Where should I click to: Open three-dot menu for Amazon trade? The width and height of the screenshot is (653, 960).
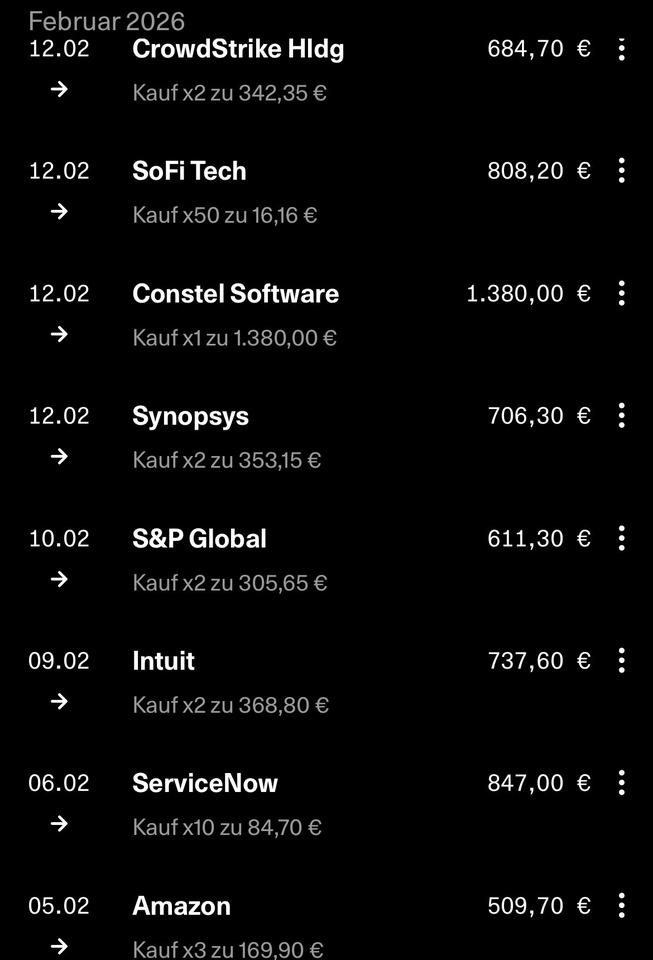(x=621, y=906)
